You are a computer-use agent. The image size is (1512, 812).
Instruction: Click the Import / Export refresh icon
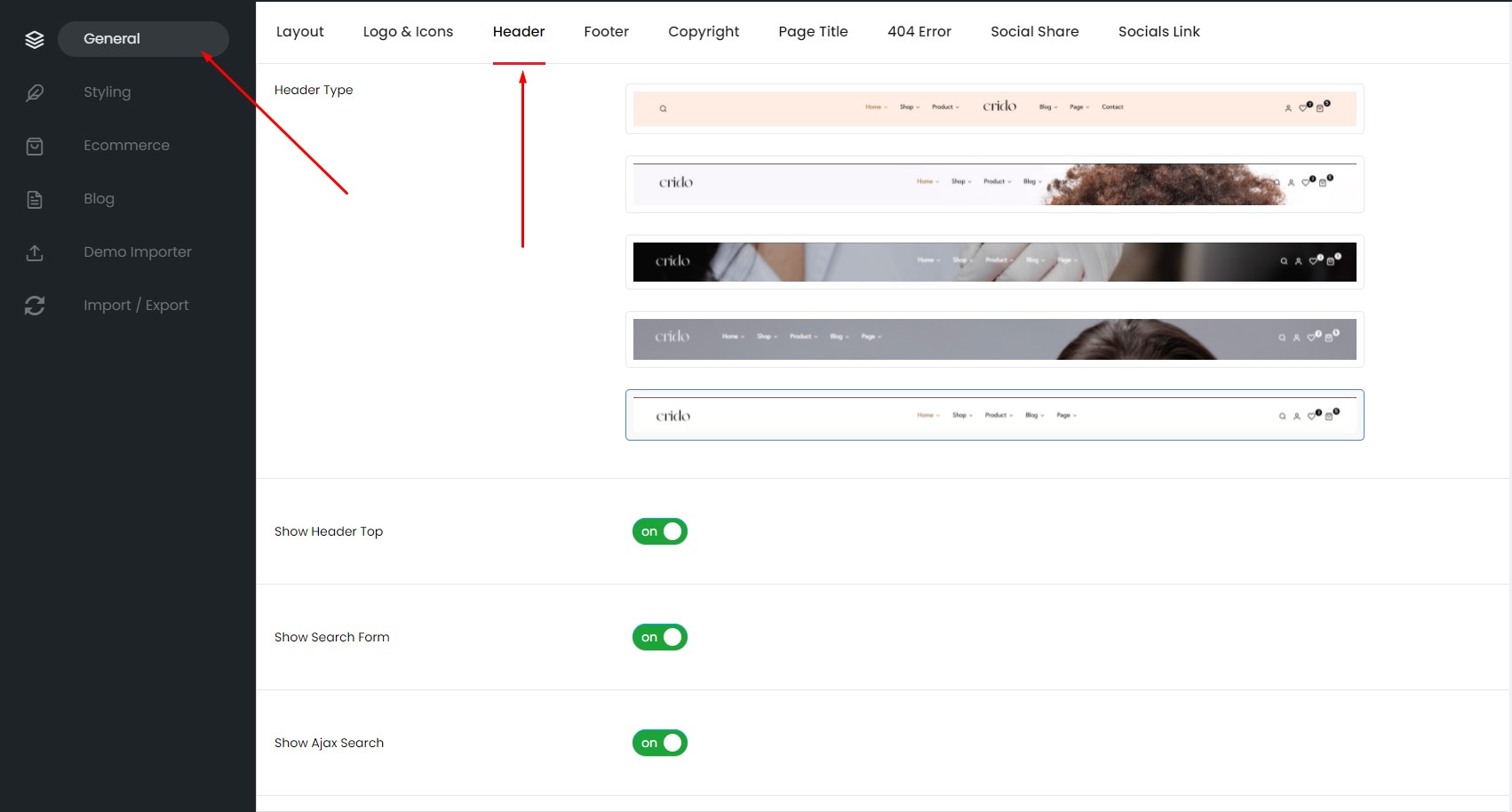(35, 306)
